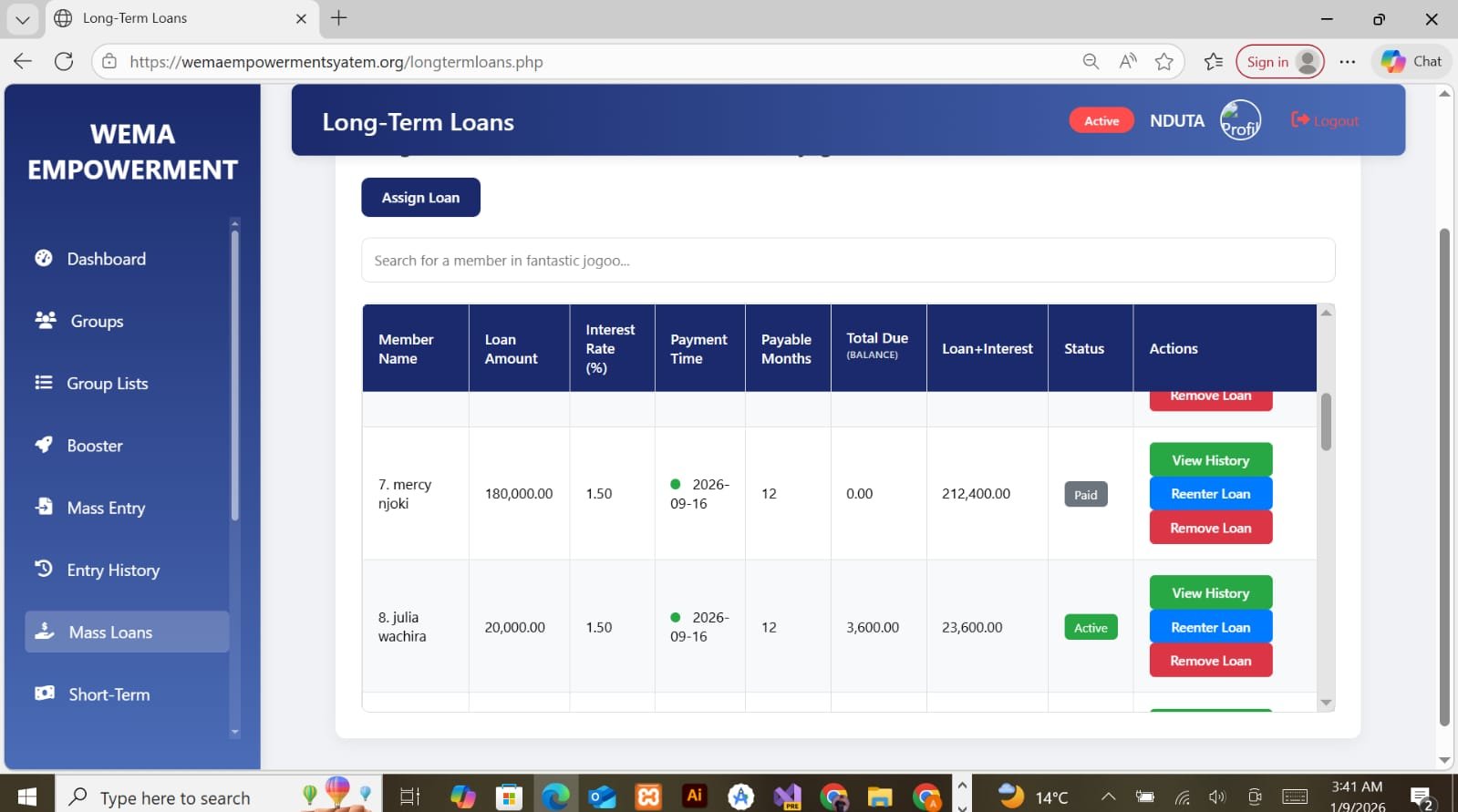Open Copilot Chat in browser
The image size is (1458, 812).
coord(1411,61)
